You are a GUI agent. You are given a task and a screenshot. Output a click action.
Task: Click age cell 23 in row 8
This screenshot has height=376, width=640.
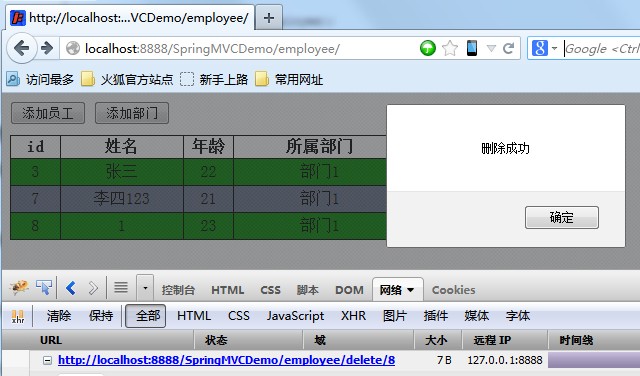208,226
